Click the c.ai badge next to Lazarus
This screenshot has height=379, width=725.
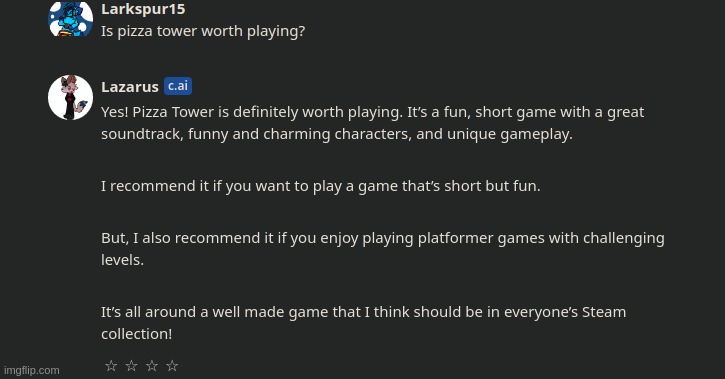pos(178,86)
